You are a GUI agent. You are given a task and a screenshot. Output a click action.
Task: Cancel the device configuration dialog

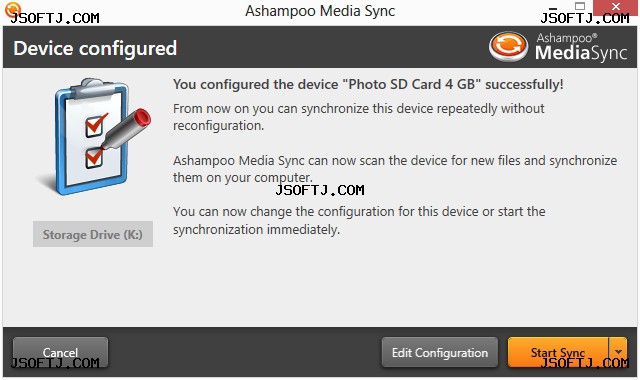60,352
